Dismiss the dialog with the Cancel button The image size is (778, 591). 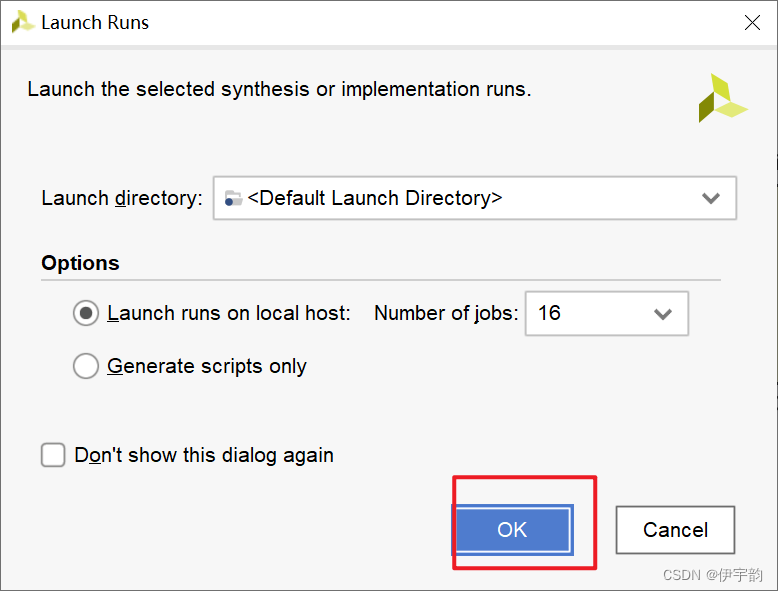pos(675,530)
